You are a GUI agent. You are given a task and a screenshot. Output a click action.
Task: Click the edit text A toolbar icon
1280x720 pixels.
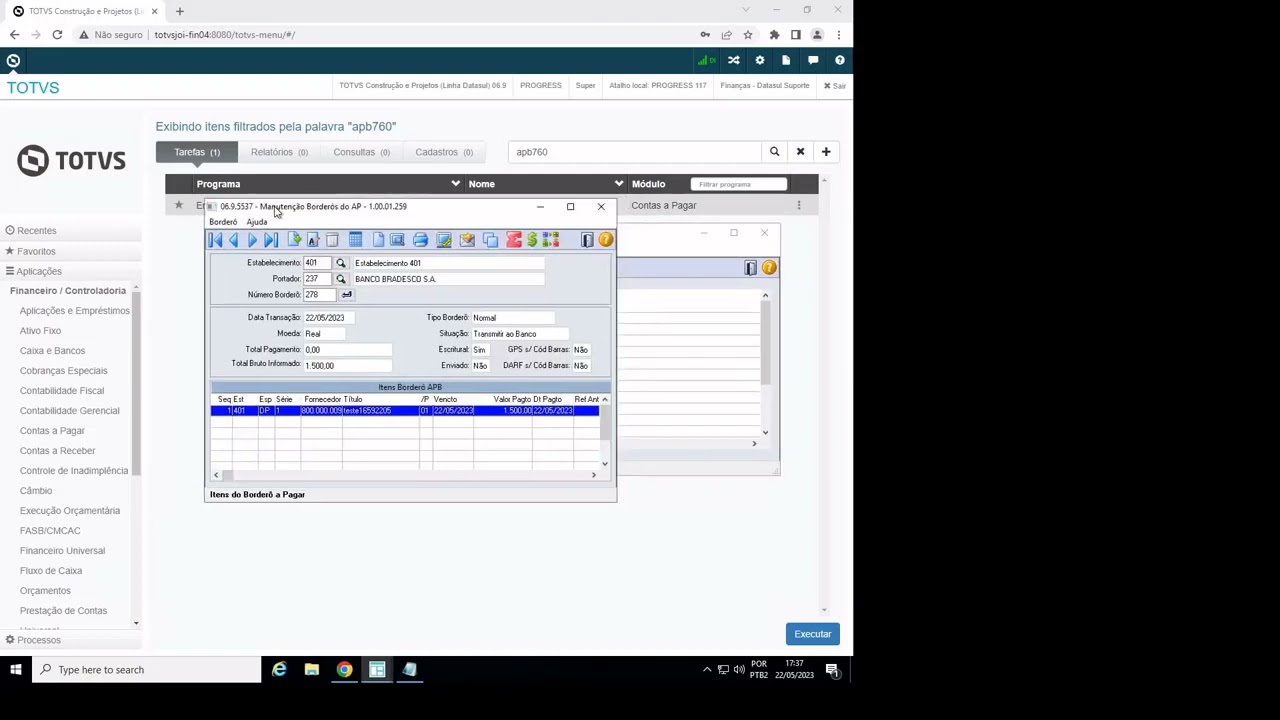point(313,240)
